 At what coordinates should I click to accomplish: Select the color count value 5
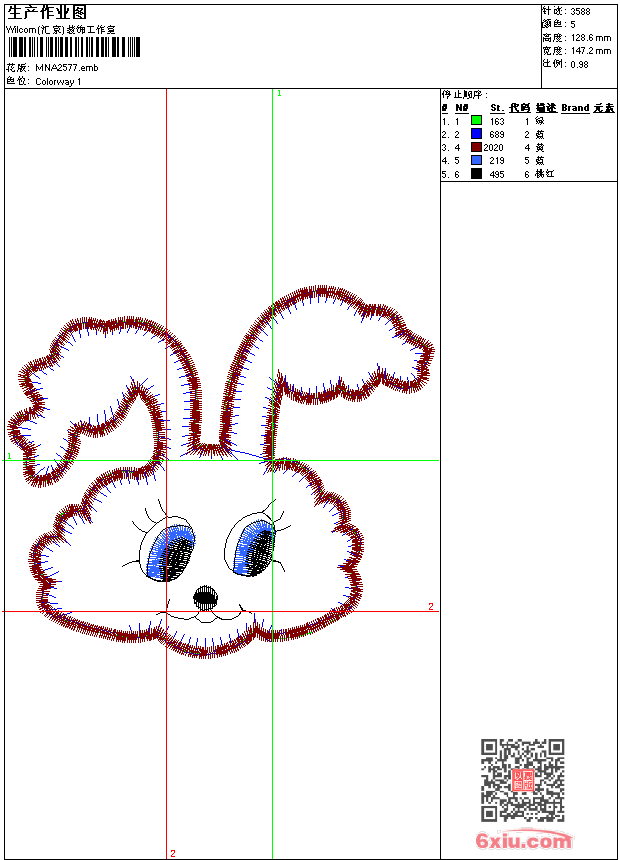coord(573,25)
